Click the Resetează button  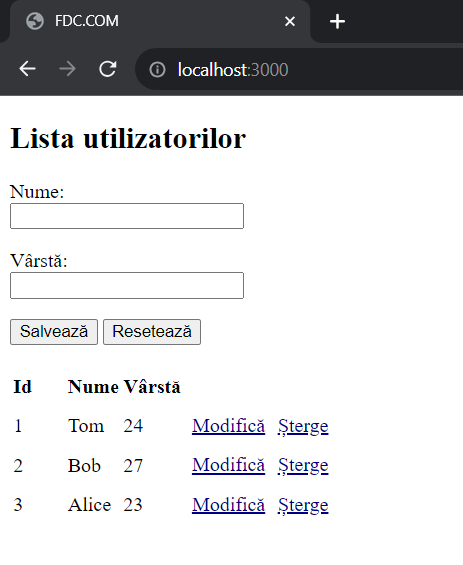coord(152,332)
